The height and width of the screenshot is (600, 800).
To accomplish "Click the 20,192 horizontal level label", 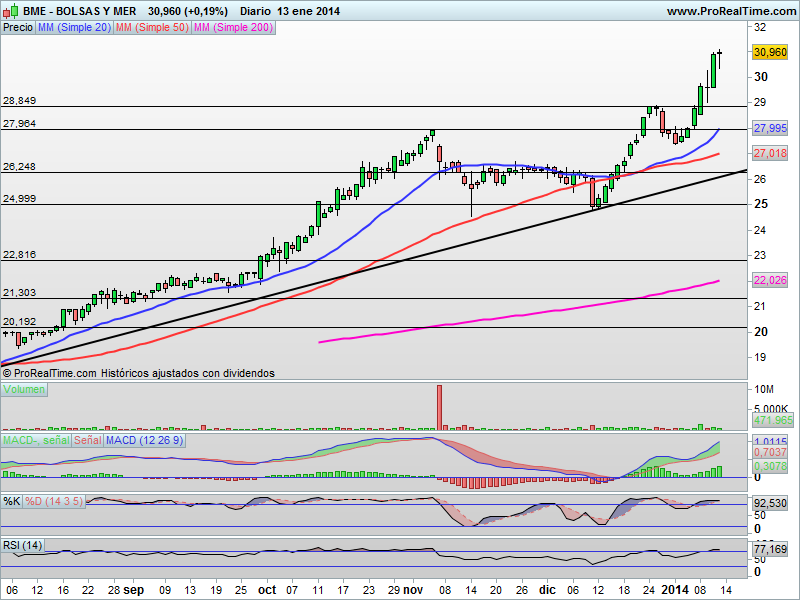I will 19,321.
